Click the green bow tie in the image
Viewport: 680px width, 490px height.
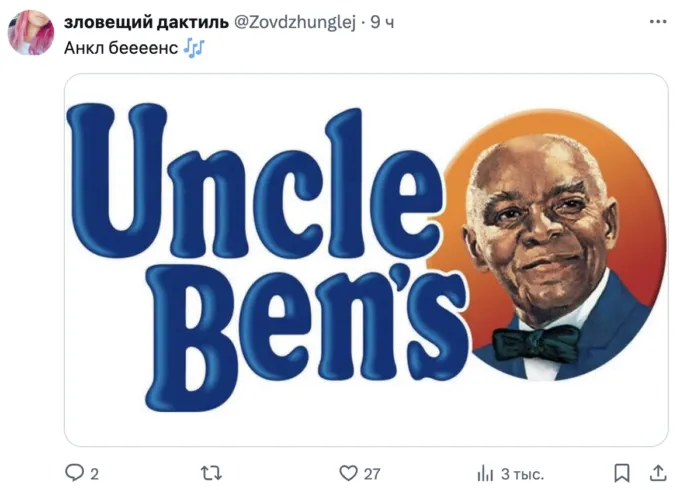[535, 345]
